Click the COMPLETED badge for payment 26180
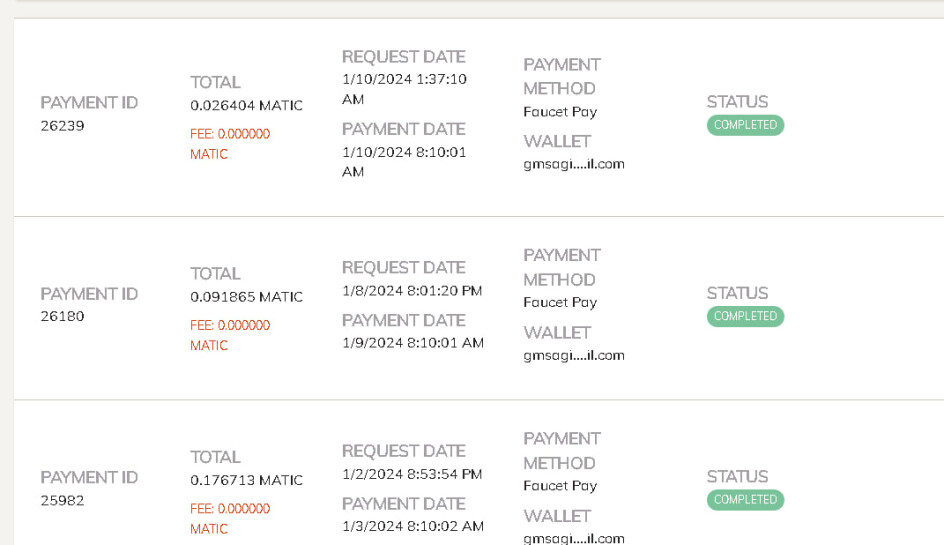This screenshot has height=545, width=944. coord(745,316)
